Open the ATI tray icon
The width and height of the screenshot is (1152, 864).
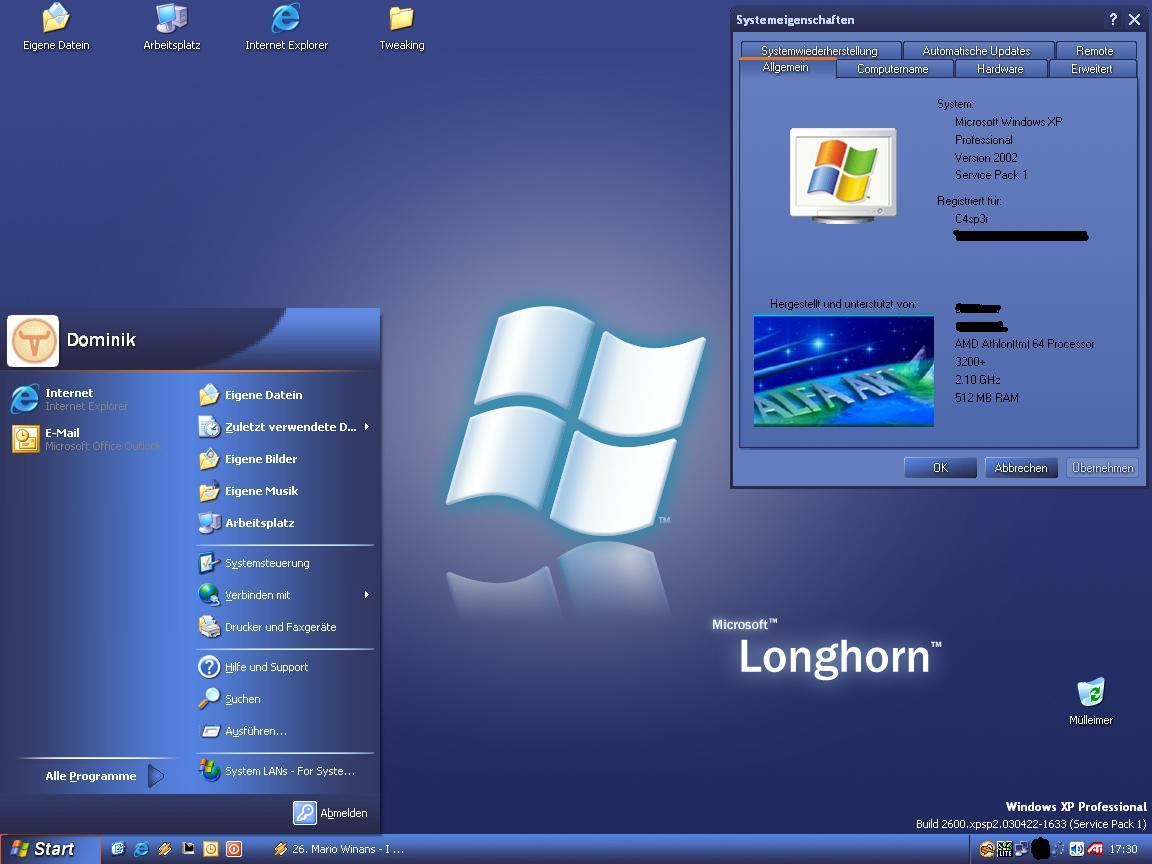click(1095, 849)
